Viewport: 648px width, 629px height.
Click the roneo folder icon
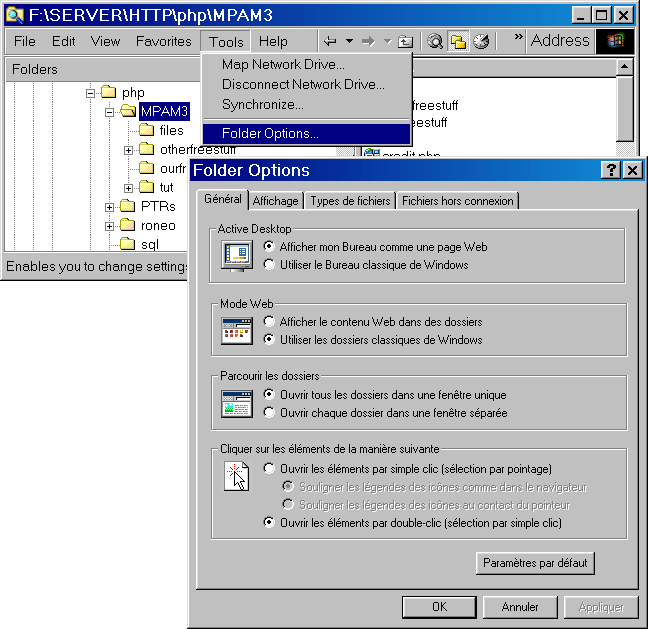tap(127, 225)
